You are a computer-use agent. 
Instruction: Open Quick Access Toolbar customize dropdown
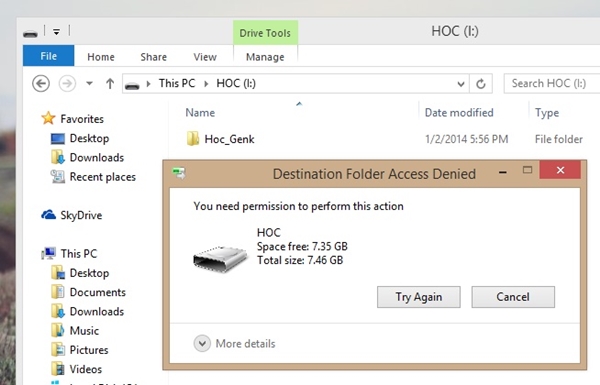point(56,32)
